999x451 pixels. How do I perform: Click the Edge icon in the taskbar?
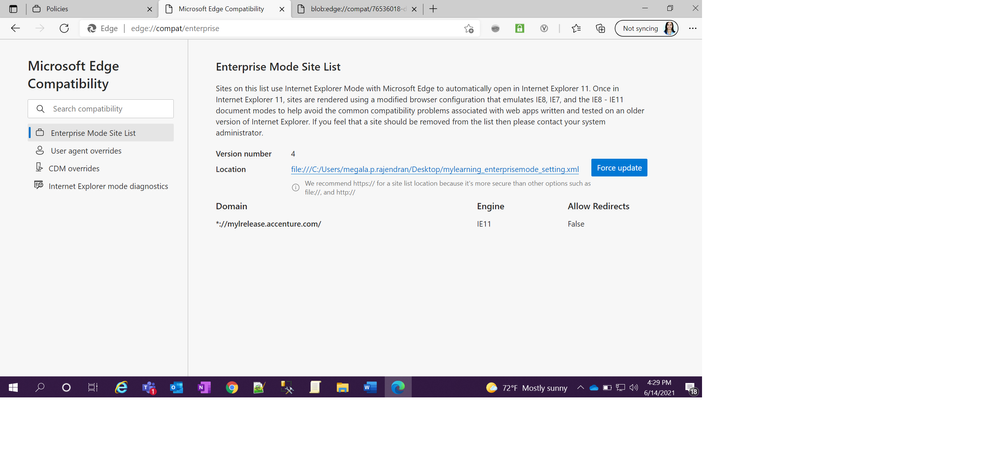pyautogui.click(x=398, y=387)
